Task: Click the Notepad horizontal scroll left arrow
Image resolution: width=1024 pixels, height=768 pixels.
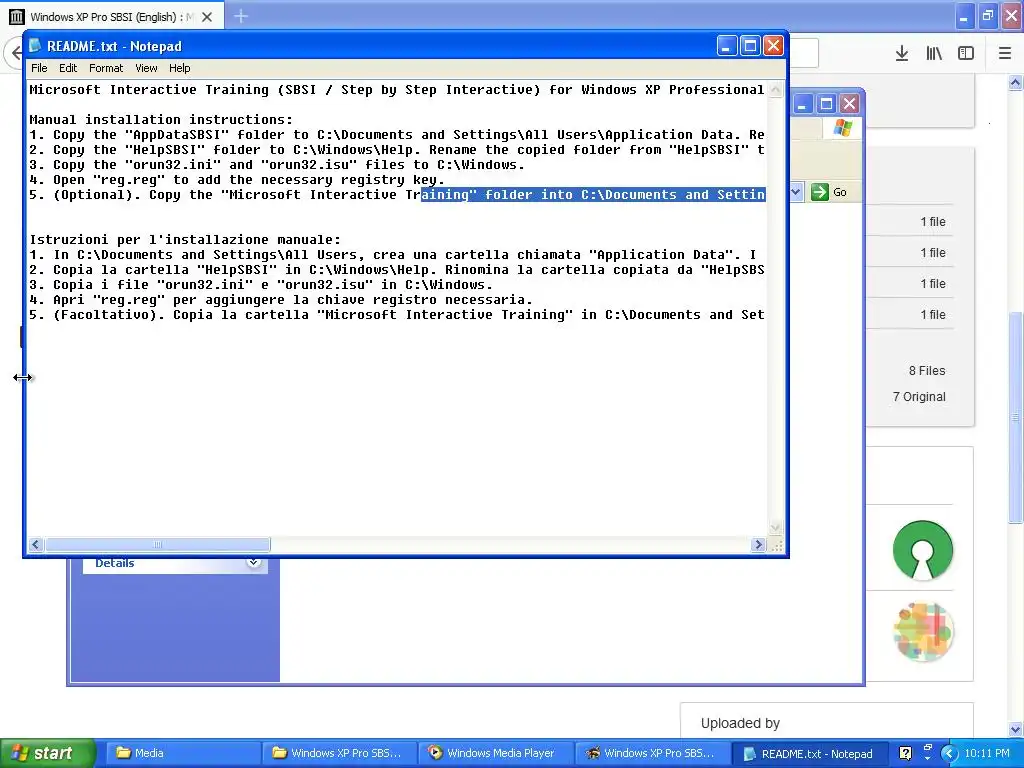Action: tap(36, 545)
